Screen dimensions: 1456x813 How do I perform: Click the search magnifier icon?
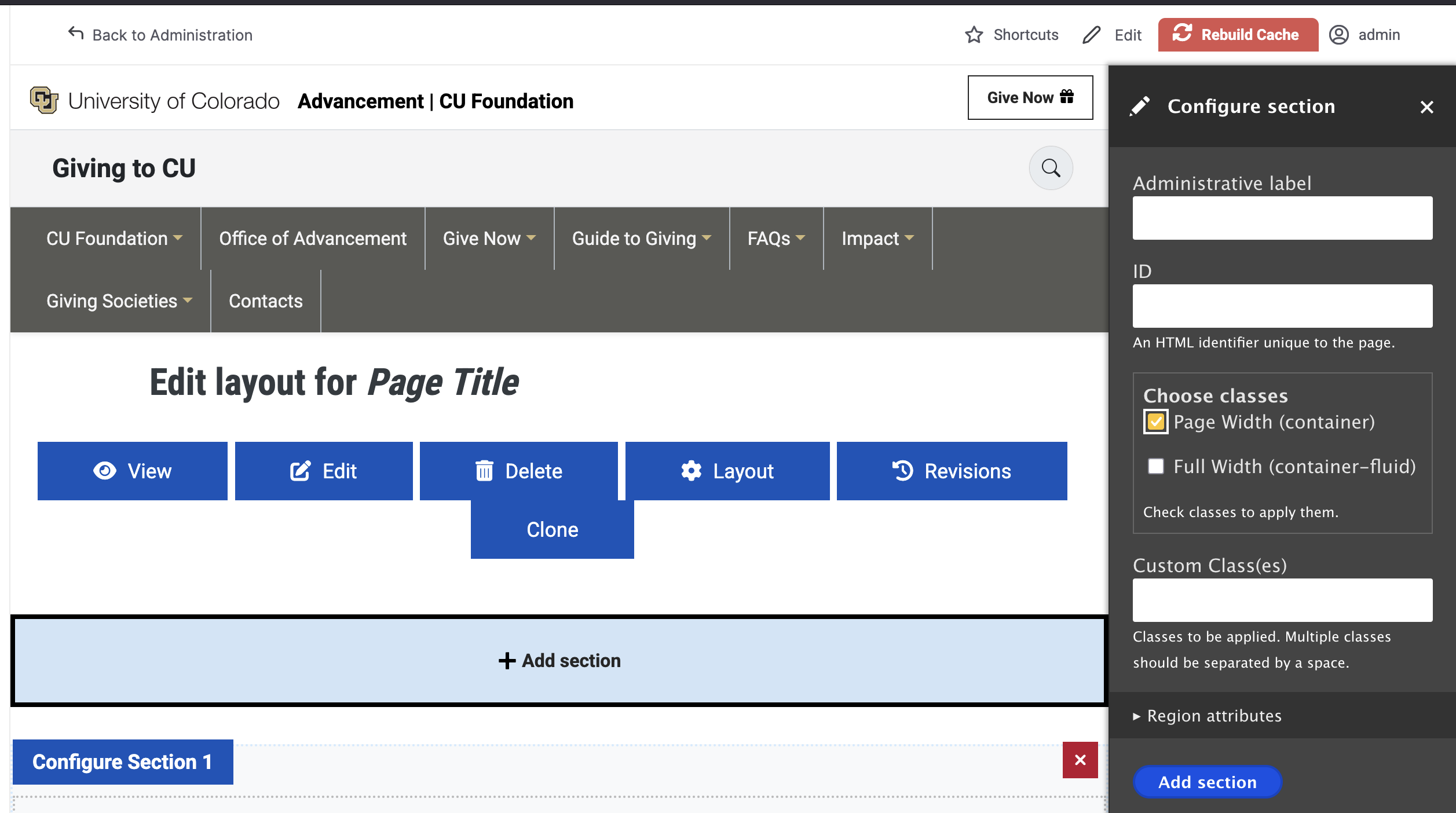(1051, 168)
